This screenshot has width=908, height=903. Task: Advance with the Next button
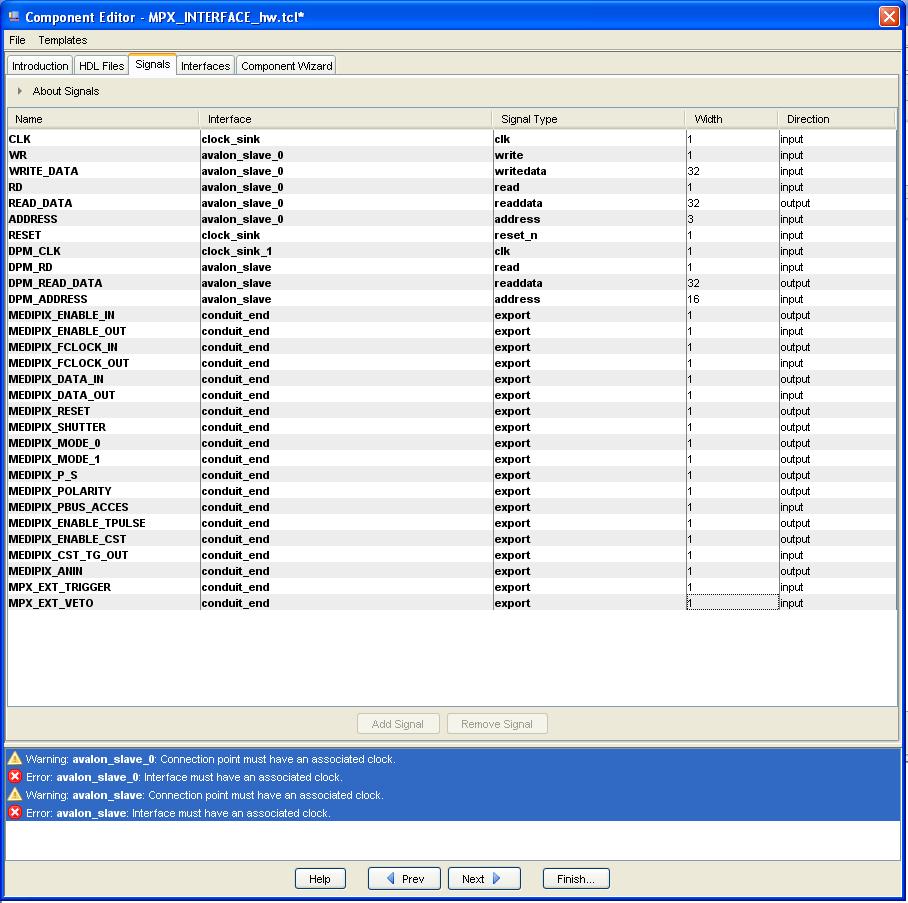coord(484,879)
